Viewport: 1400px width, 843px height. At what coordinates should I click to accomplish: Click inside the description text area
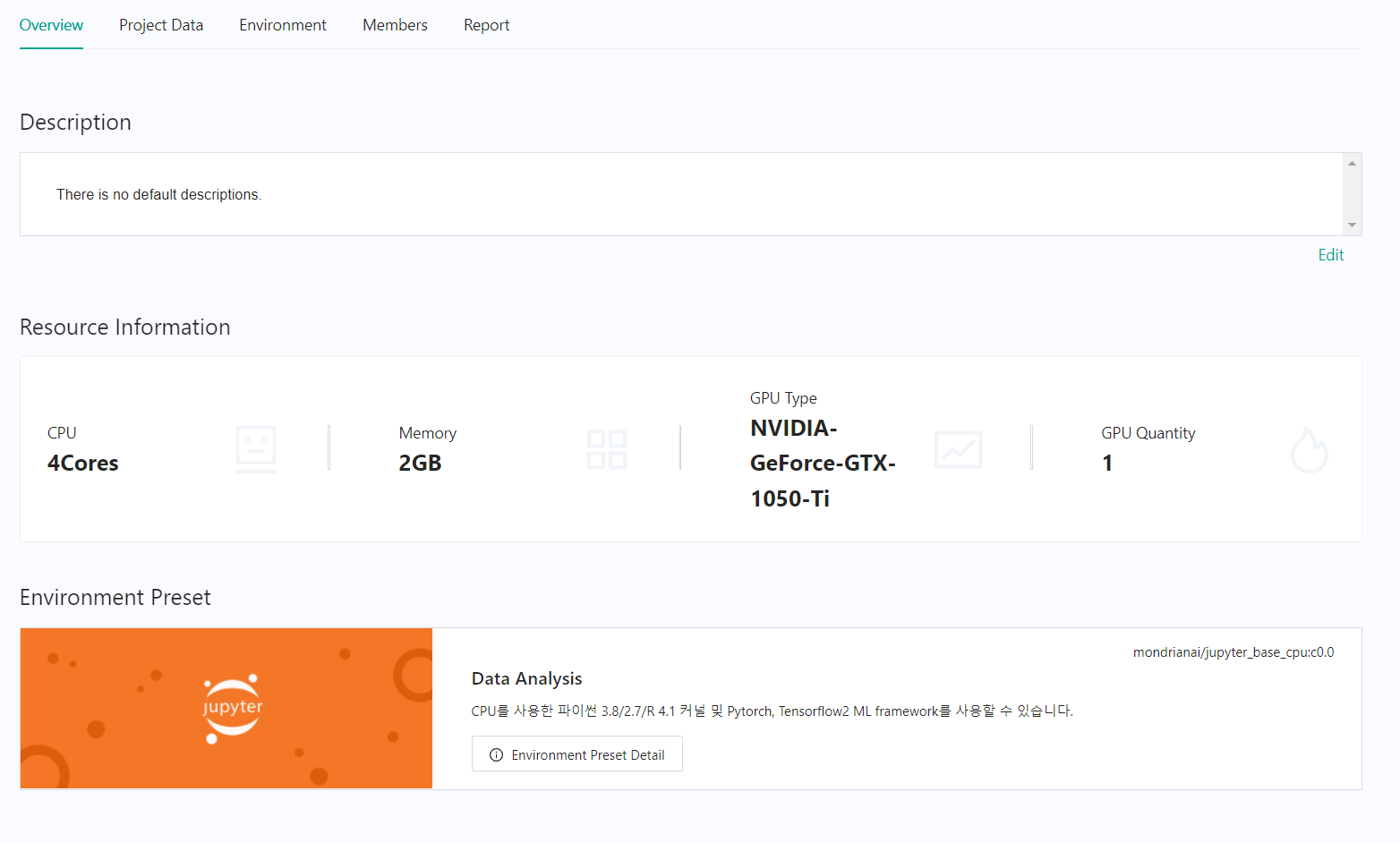click(x=680, y=194)
